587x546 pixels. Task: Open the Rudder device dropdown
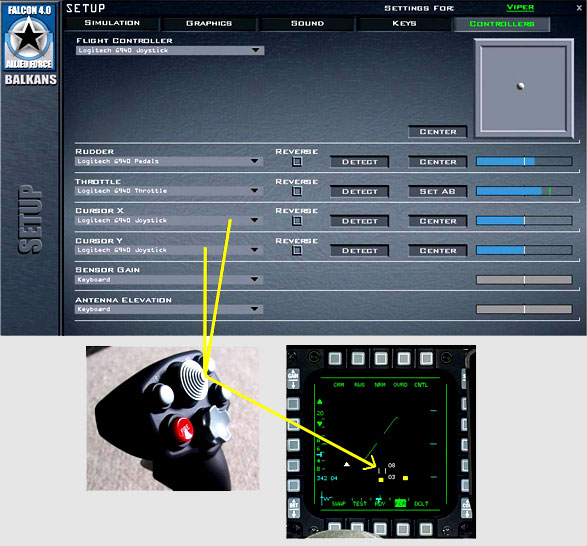[169, 161]
